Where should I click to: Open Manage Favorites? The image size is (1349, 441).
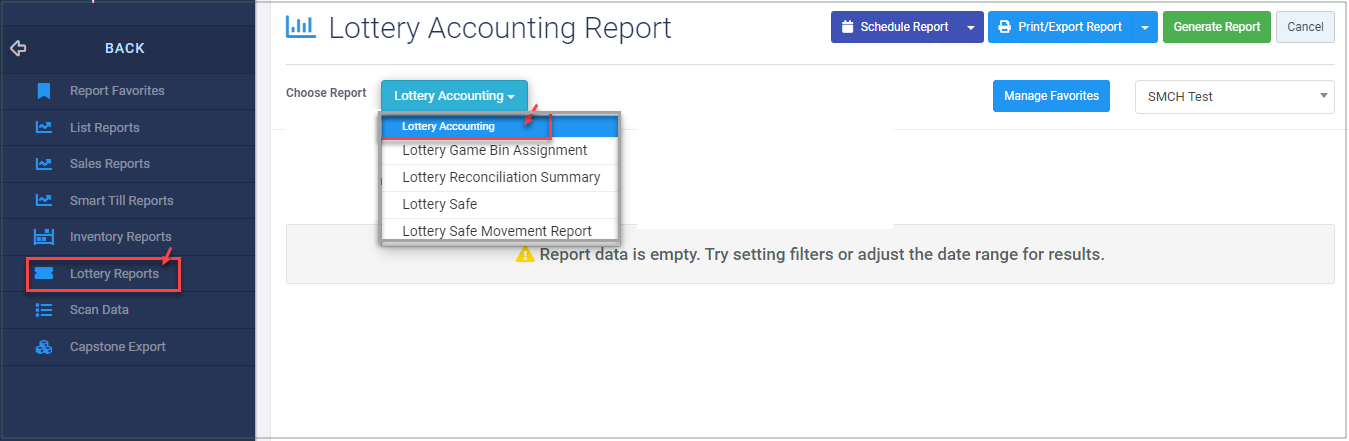coord(1051,96)
